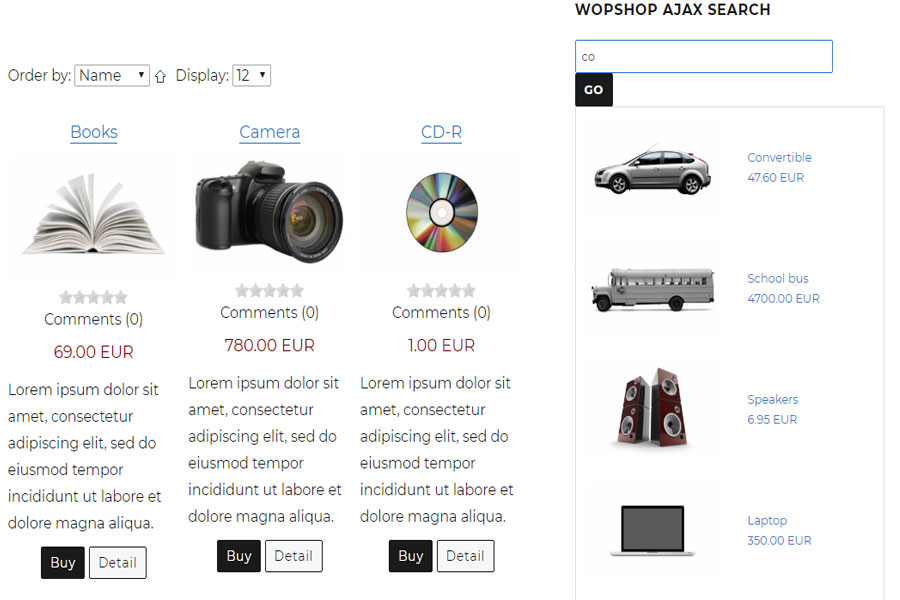Toggle the sort direction arrow icon
Viewport: 900px width, 600px height.
click(160, 76)
